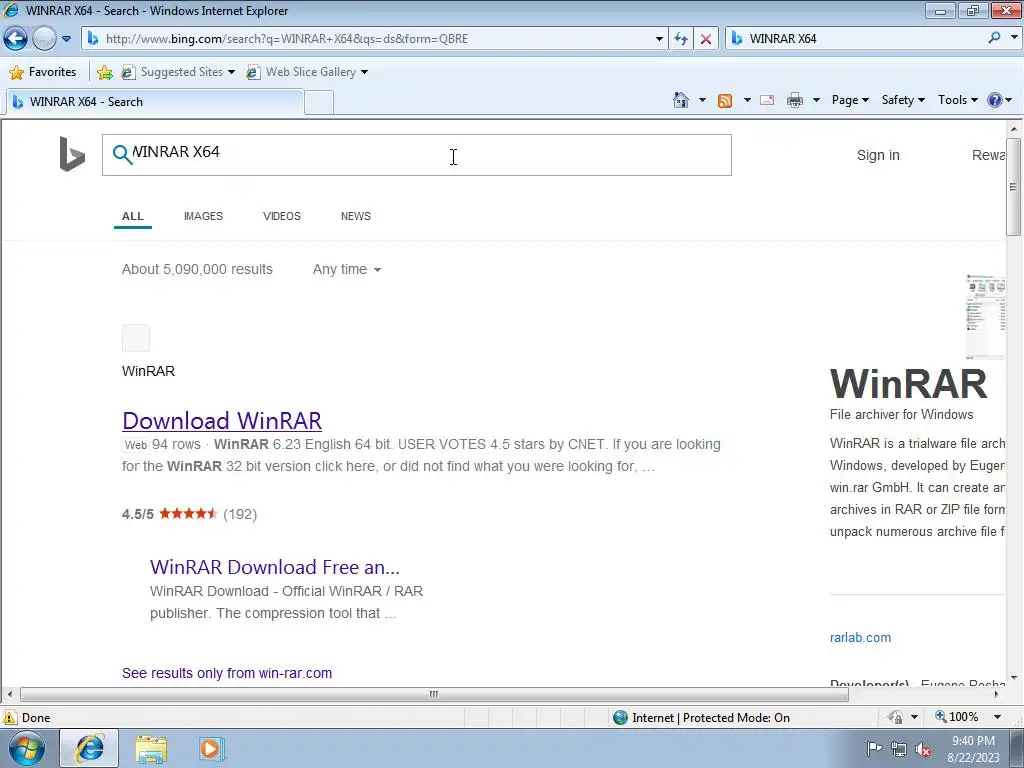
Task: Open the Any time filter dropdown
Action: coord(346,269)
